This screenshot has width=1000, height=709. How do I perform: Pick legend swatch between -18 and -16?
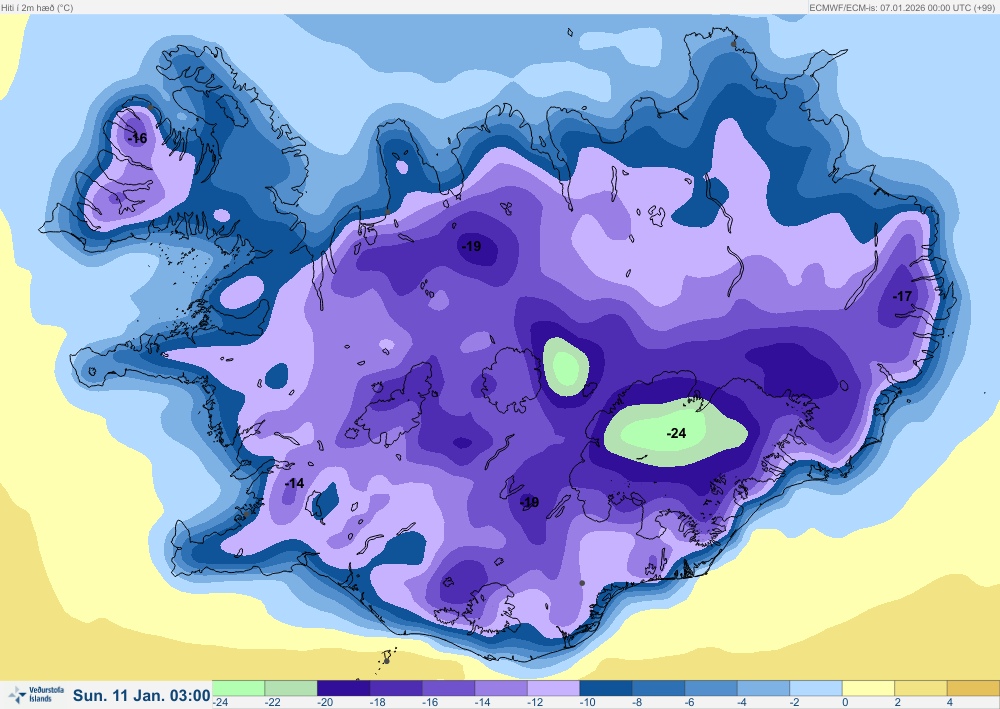tap(396, 688)
